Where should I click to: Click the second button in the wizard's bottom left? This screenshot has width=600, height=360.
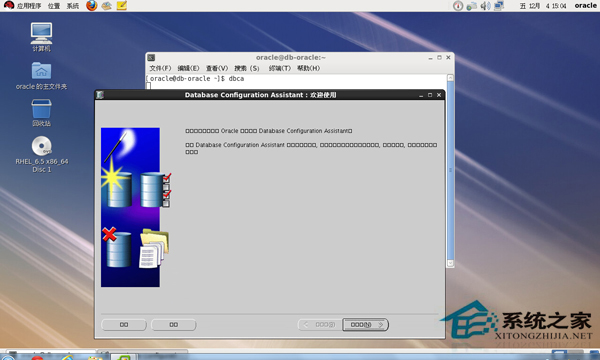click(x=173, y=324)
